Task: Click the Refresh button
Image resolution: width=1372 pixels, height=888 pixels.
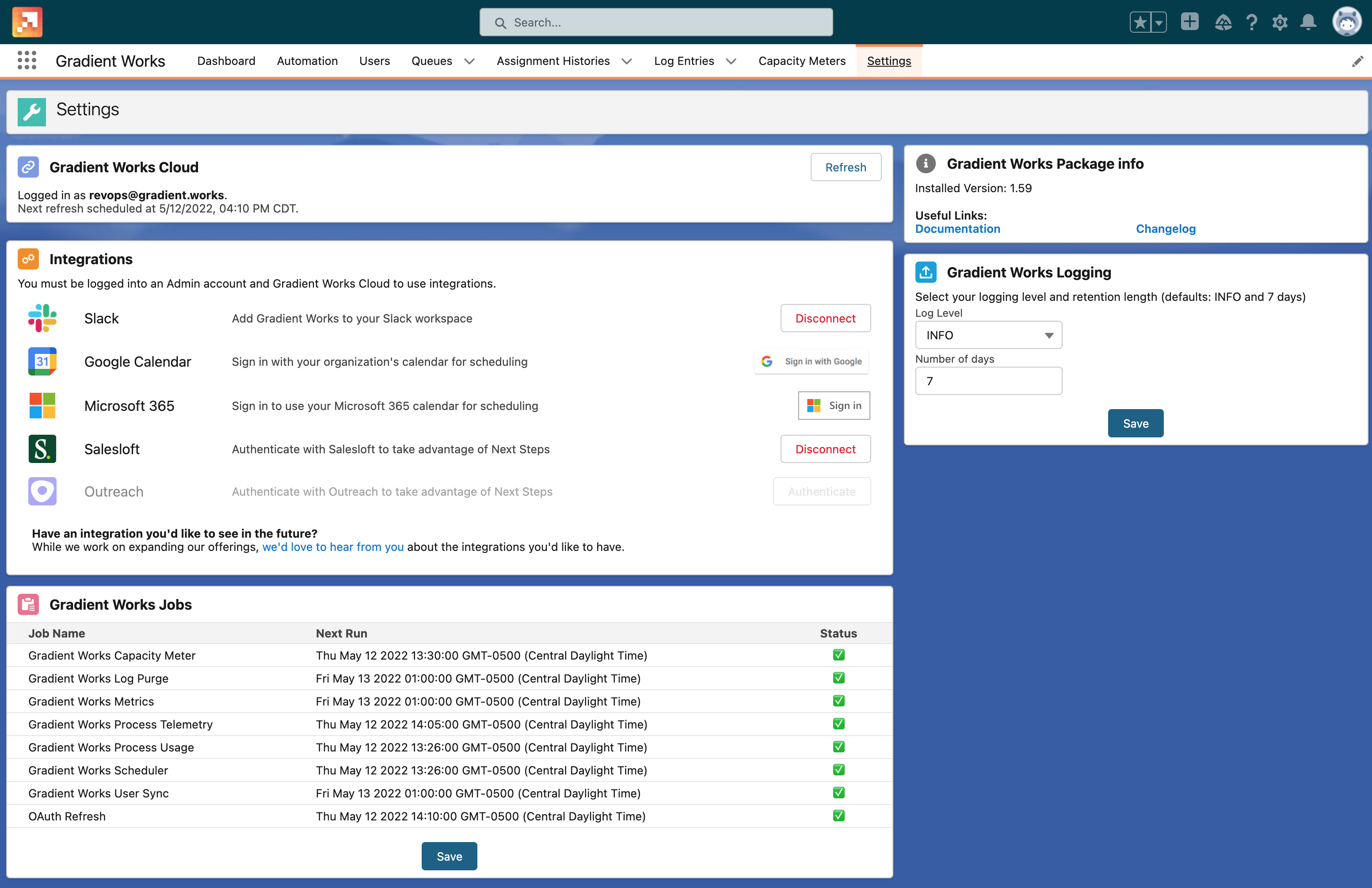Action: click(845, 167)
